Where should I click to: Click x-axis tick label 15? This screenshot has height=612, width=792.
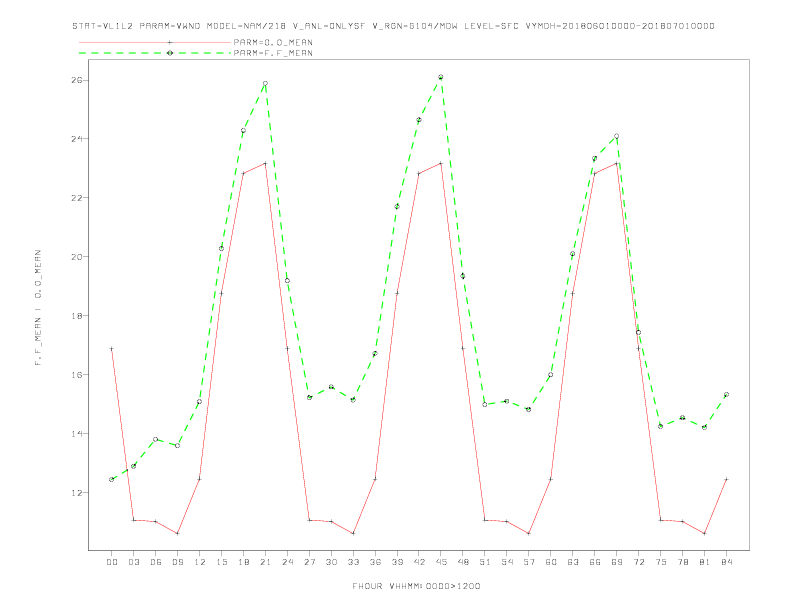coord(221,562)
